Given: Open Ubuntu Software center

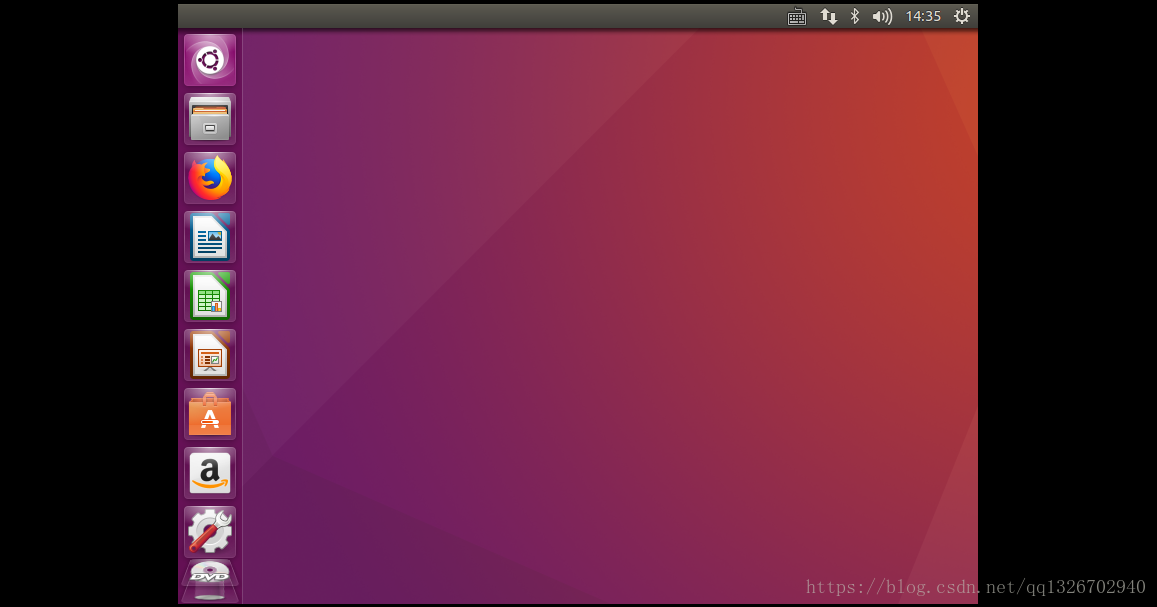Looking at the screenshot, I should 210,414.
